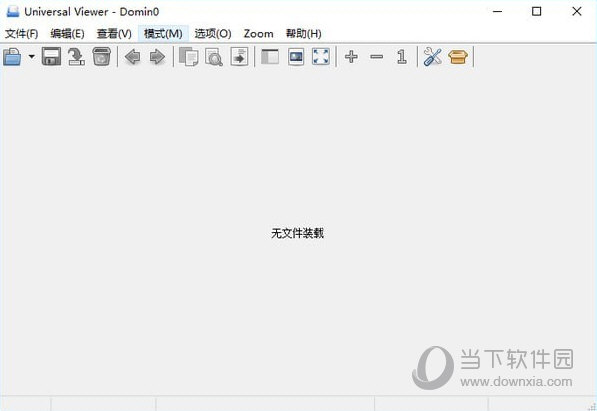Click the Open file folder icon

pos(12,57)
